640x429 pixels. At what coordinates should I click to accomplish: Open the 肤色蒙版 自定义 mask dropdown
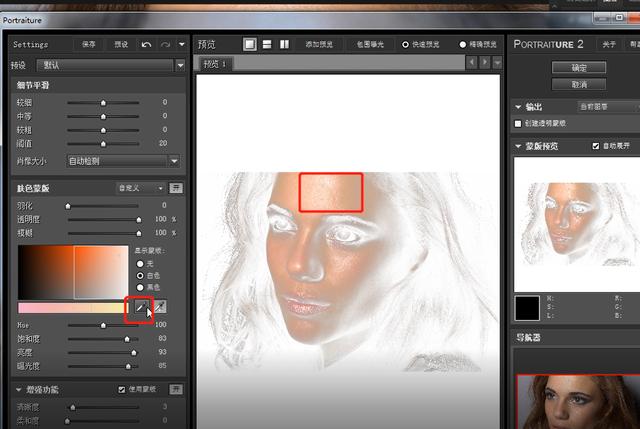tap(141, 188)
